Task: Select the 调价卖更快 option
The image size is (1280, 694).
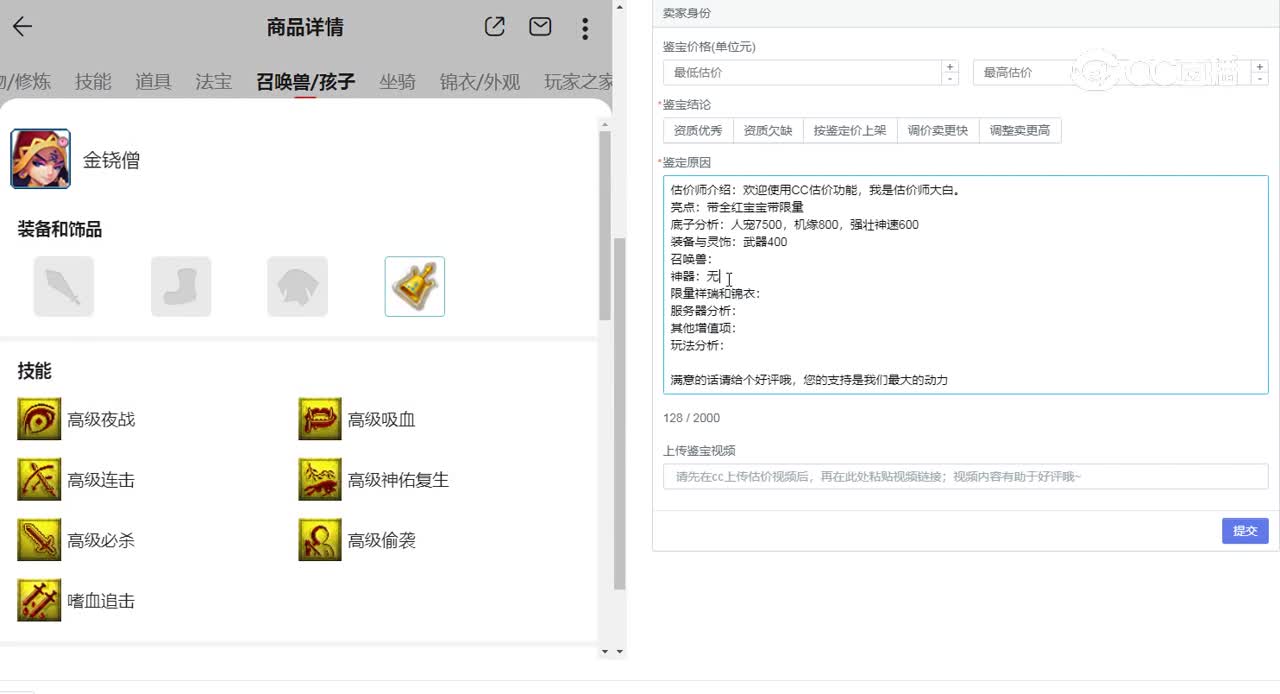Action: [937, 130]
